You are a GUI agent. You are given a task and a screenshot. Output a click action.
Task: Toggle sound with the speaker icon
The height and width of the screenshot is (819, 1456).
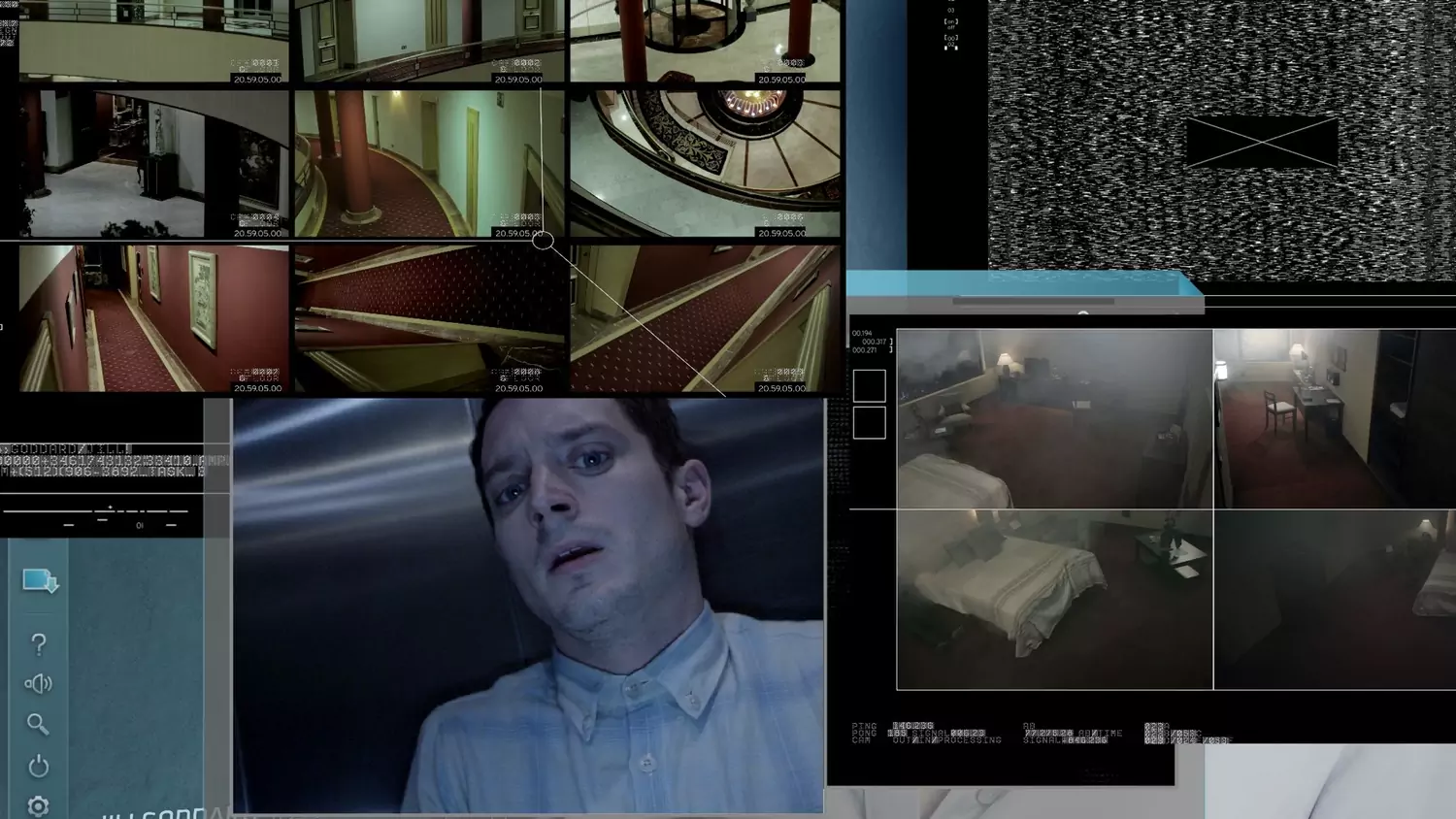pyautogui.click(x=38, y=684)
